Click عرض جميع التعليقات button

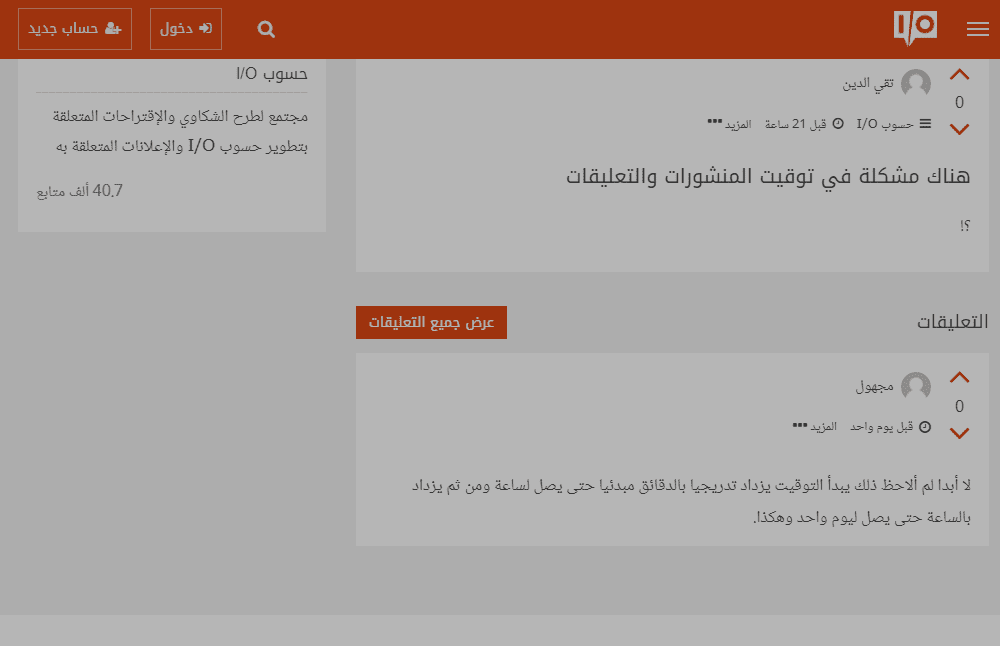[x=431, y=323]
